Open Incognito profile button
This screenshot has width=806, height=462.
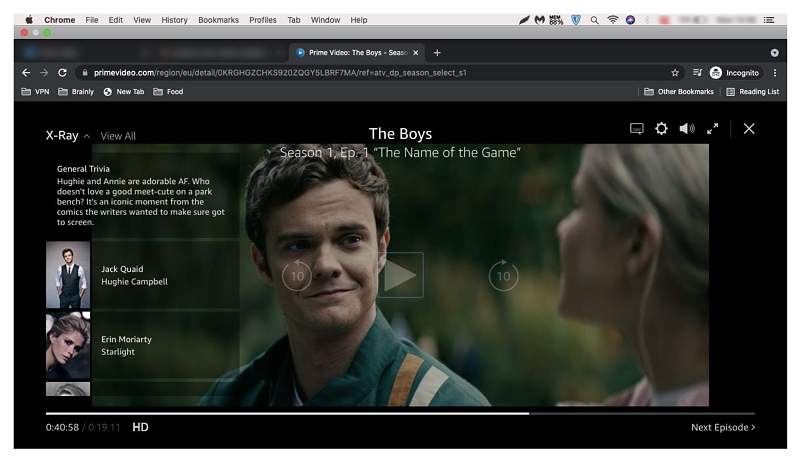(x=735, y=73)
